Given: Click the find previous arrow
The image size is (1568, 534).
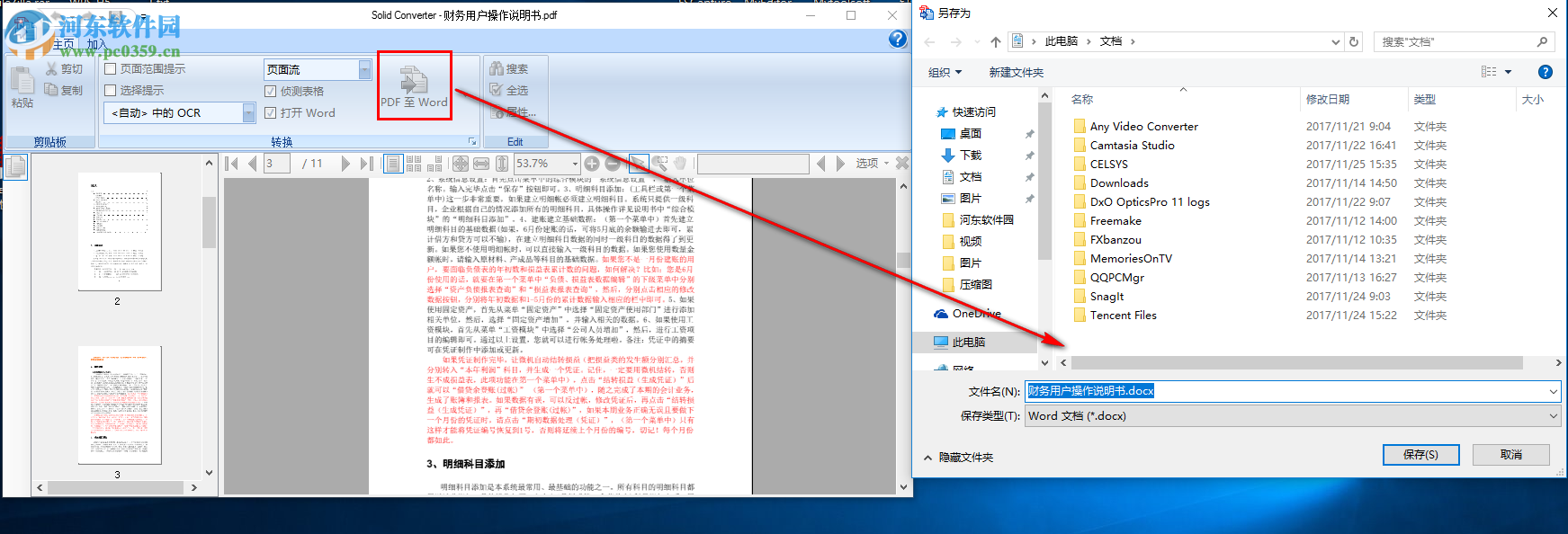Looking at the screenshot, I should (x=820, y=164).
